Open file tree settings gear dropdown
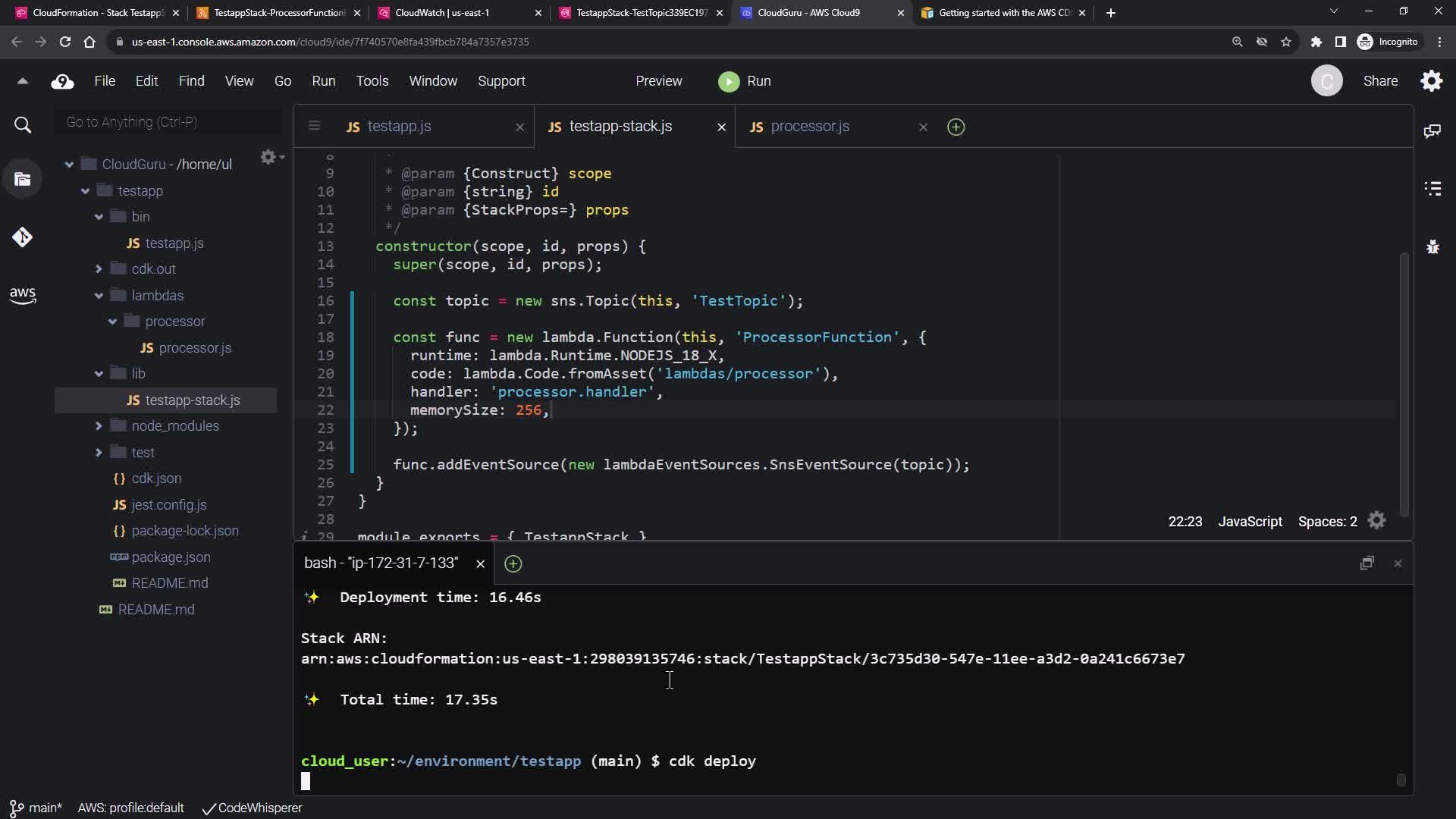1456x819 pixels. click(x=271, y=157)
